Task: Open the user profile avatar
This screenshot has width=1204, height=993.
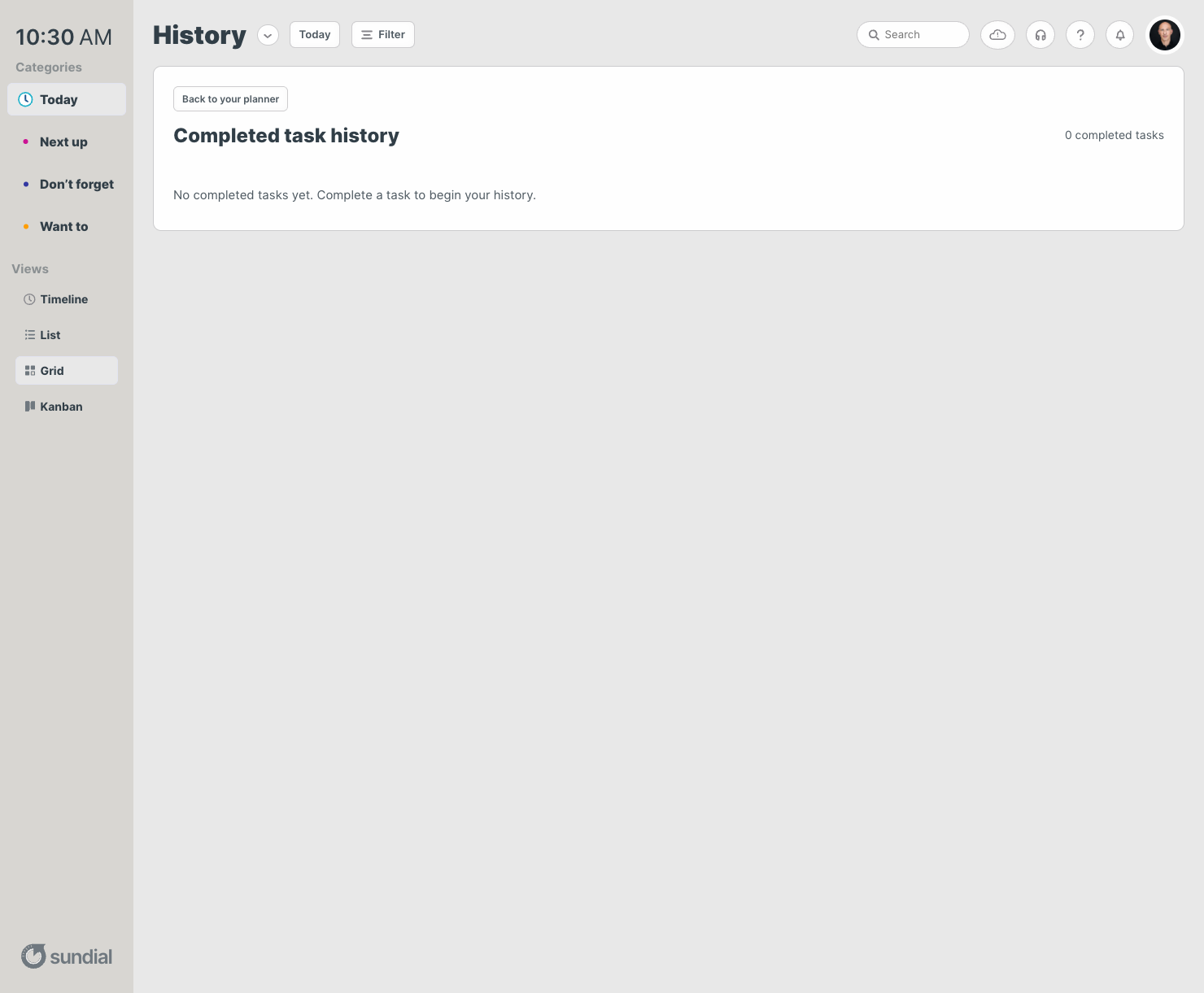Action: (x=1165, y=35)
